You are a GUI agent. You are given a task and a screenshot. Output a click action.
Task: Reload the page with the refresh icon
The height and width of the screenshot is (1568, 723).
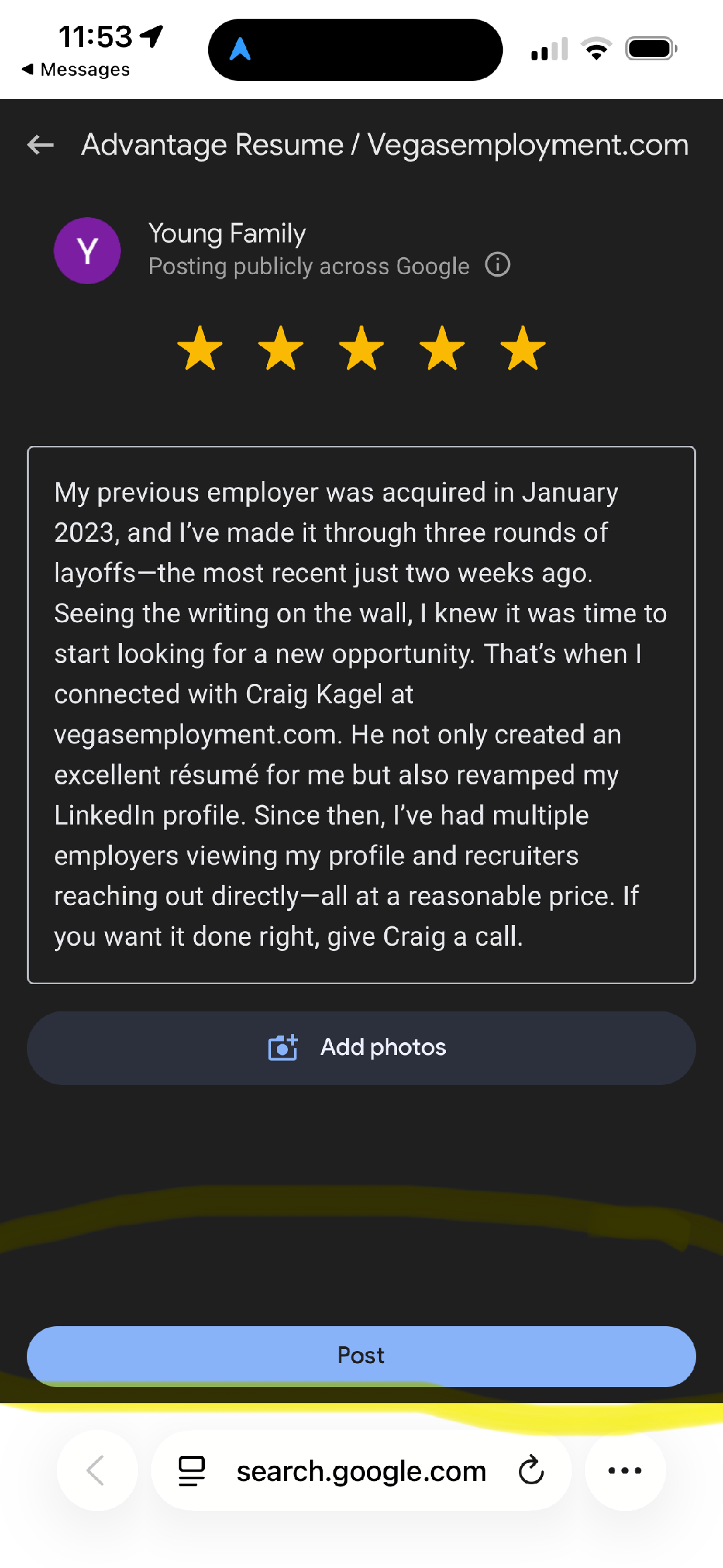pyautogui.click(x=532, y=1471)
